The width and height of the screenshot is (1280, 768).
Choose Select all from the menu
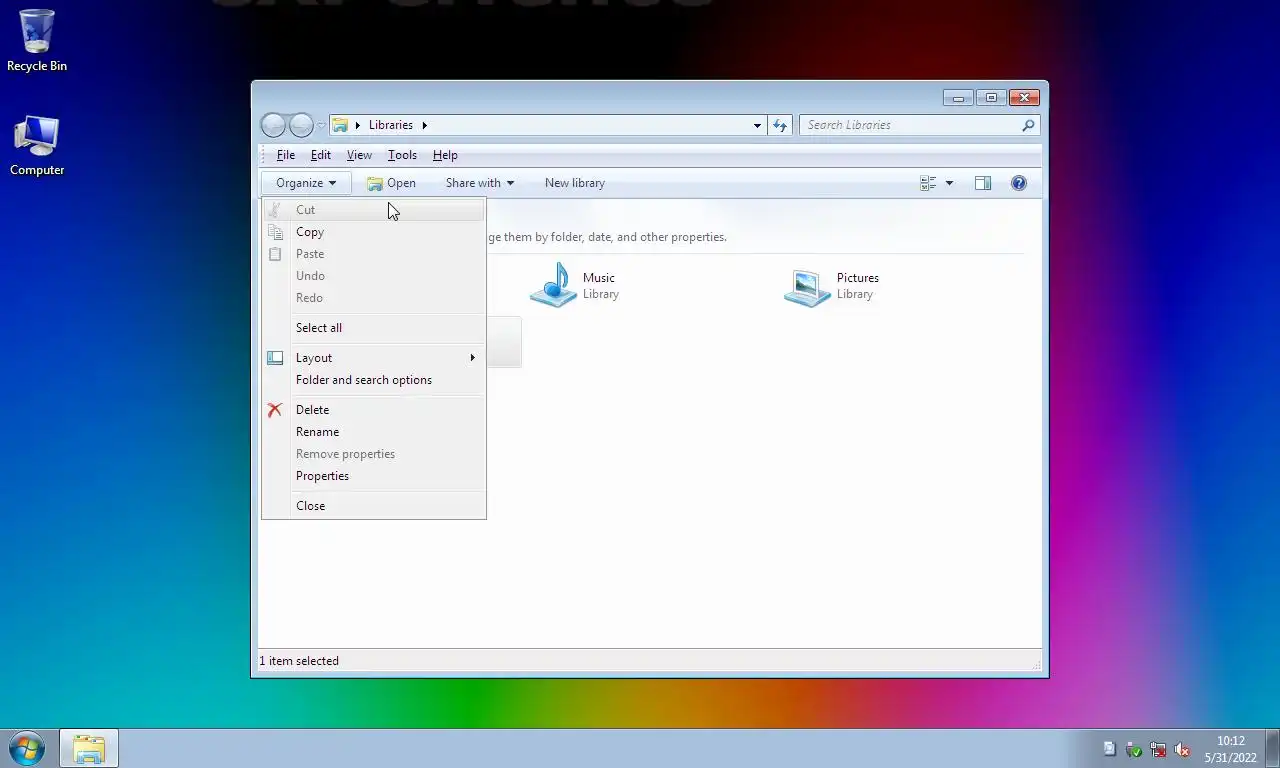[373, 328]
